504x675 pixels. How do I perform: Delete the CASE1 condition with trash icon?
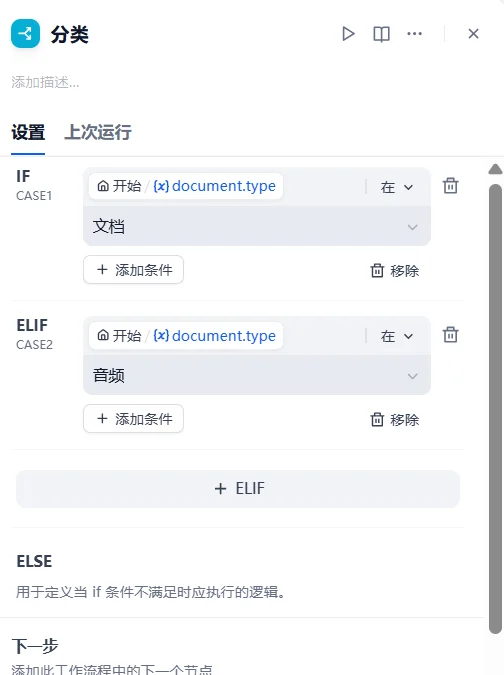(x=451, y=186)
